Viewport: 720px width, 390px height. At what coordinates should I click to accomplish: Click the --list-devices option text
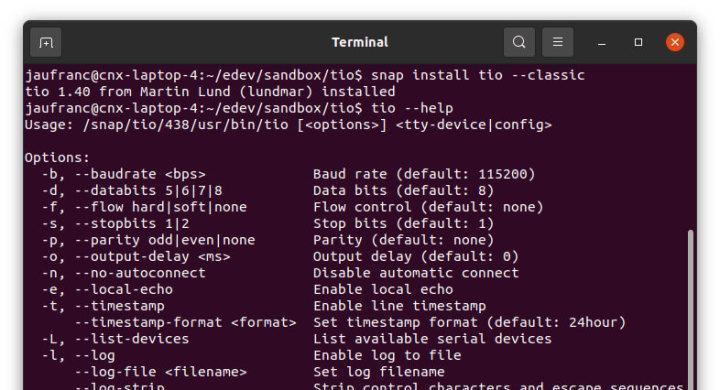pyautogui.click(x=132, y=339)
